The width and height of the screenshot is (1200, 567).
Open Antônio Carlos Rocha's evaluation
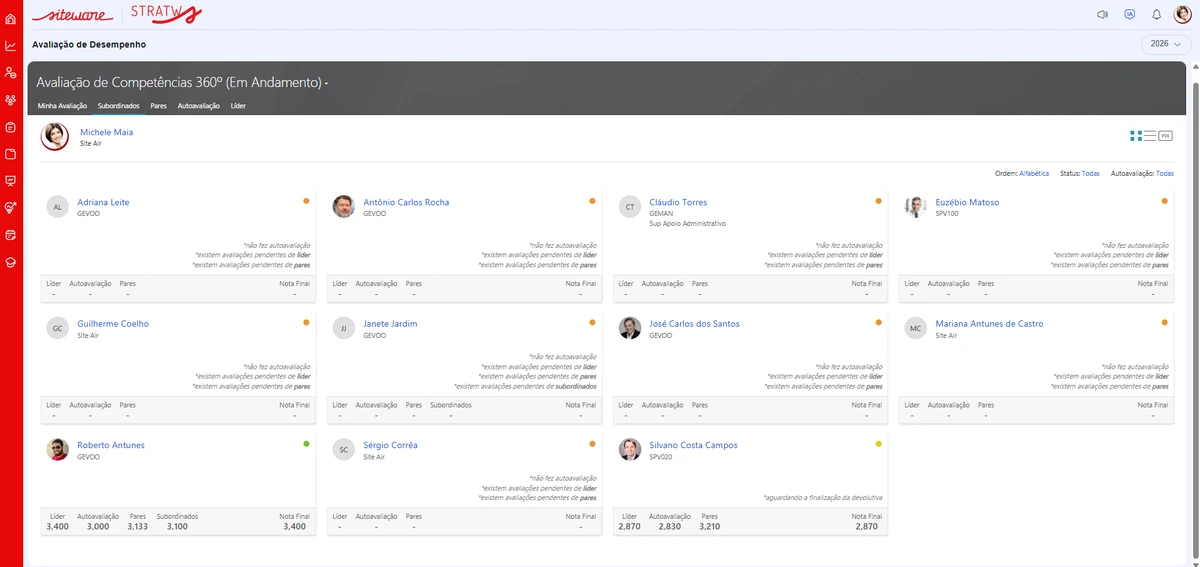[406, 202]
